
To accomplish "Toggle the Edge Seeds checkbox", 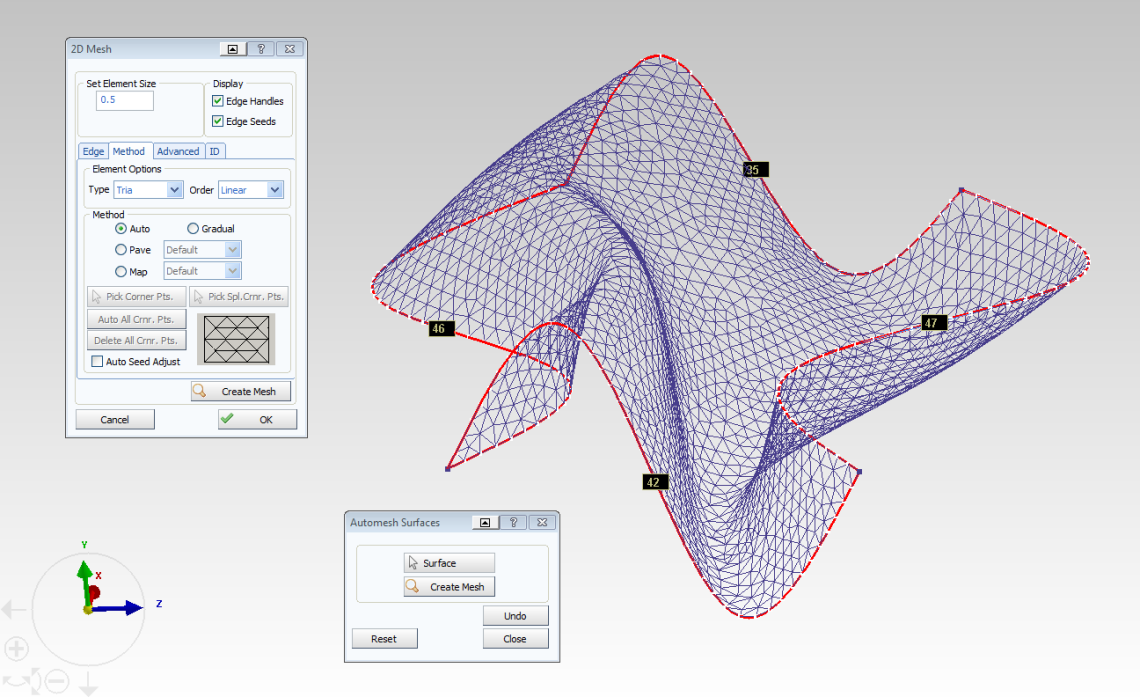I will pyautogui.click(x=217, y=121).
